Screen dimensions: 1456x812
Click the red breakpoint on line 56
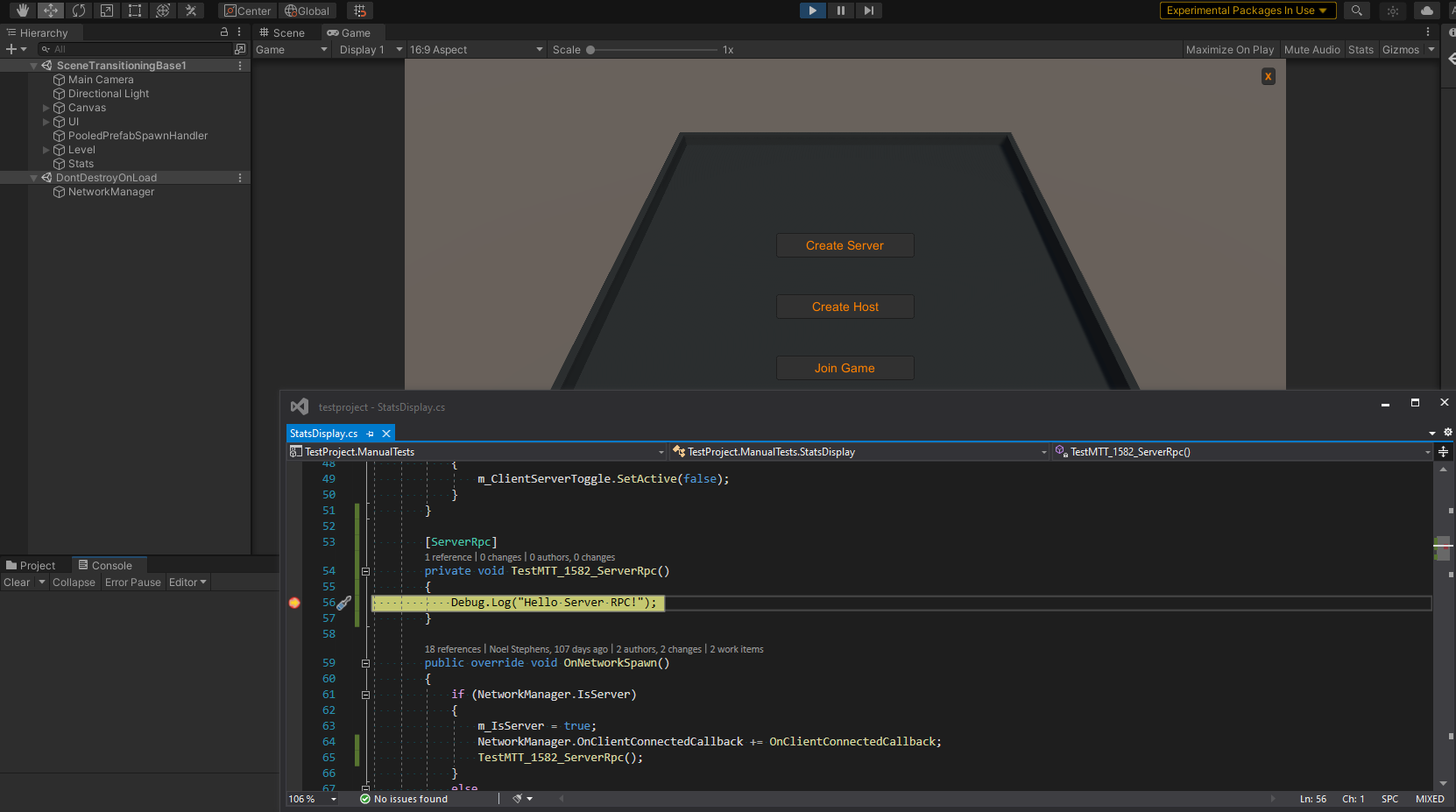click(294, 603)
